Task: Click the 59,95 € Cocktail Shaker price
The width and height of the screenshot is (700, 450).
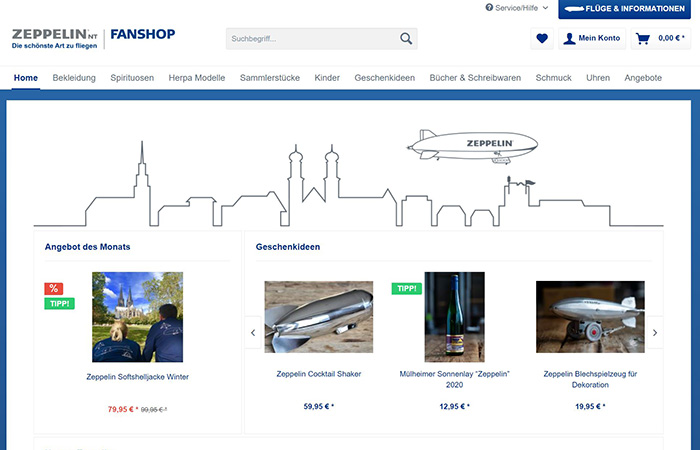Action: coord(319,406)
